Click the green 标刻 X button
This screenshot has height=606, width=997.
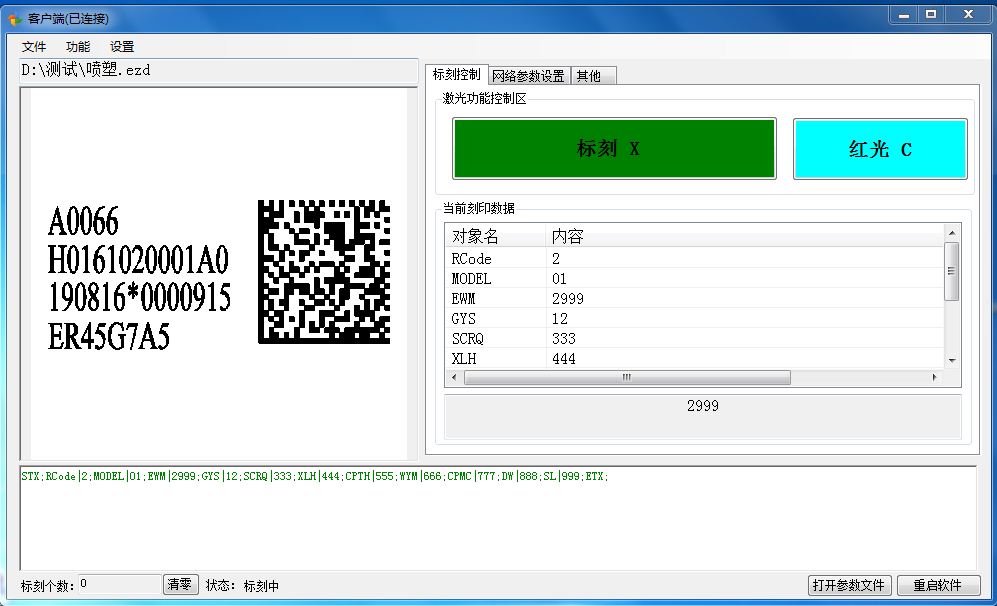[614, 149]
